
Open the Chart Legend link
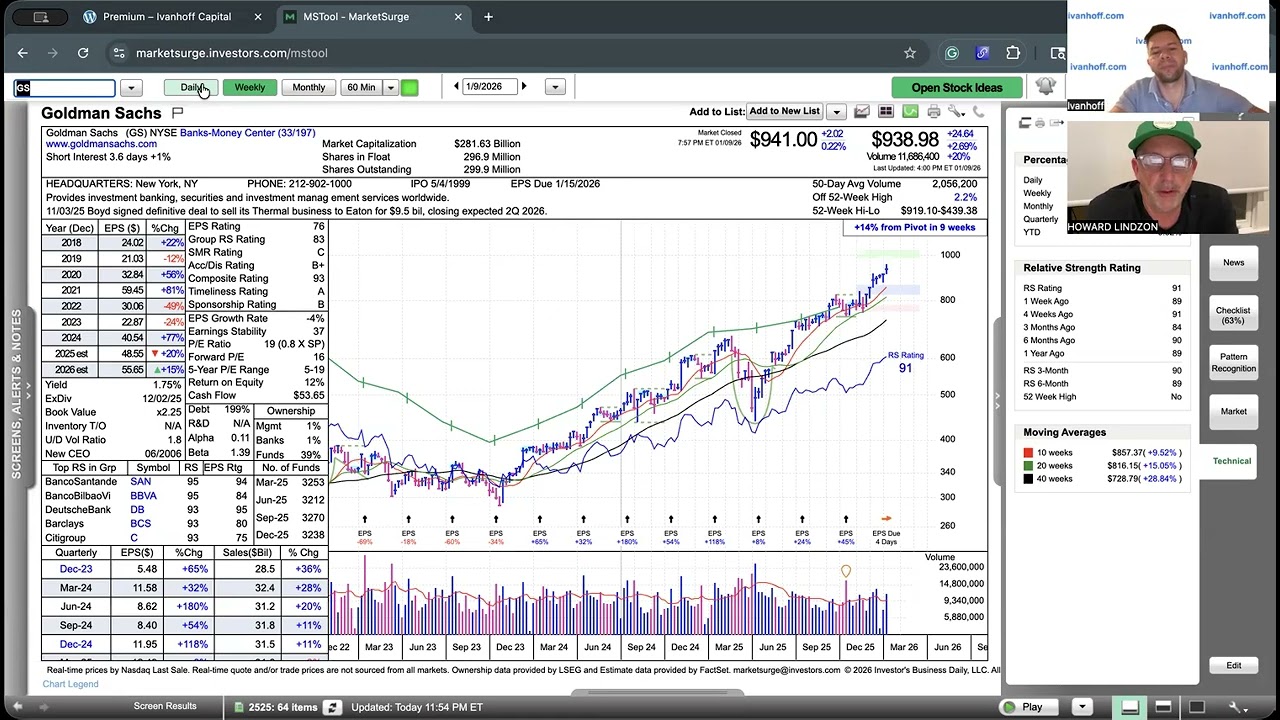tap(70, 684)
